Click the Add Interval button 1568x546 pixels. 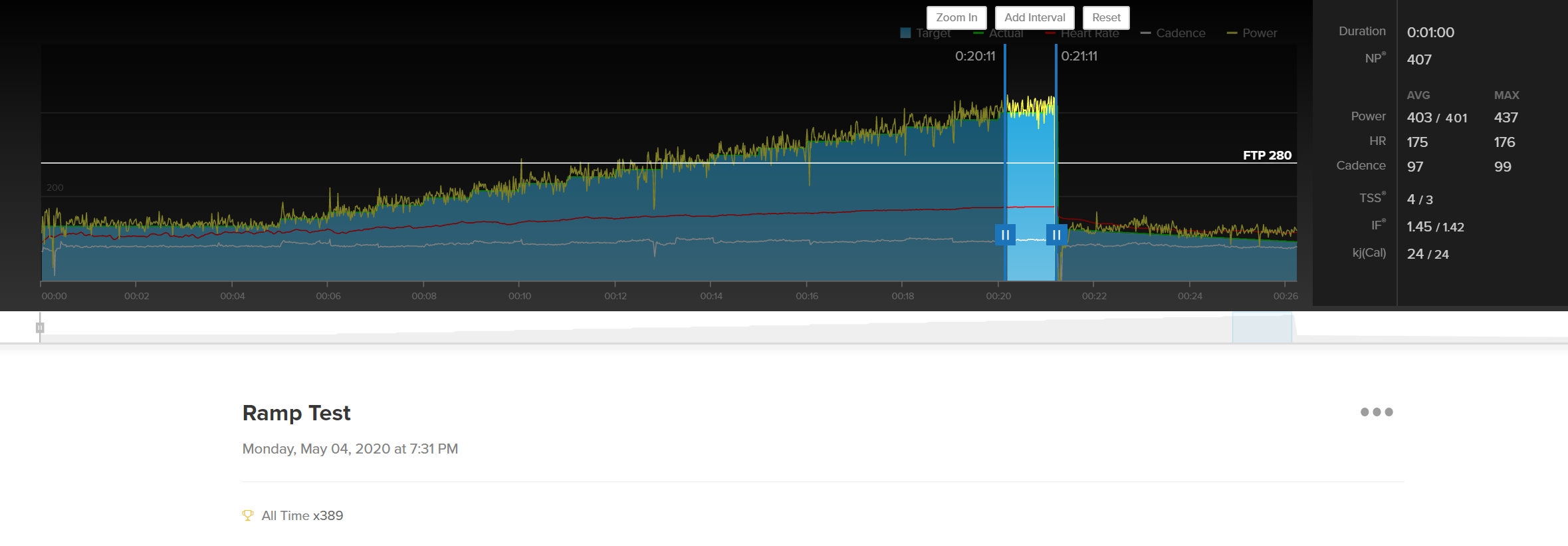tap(1034, 18)
